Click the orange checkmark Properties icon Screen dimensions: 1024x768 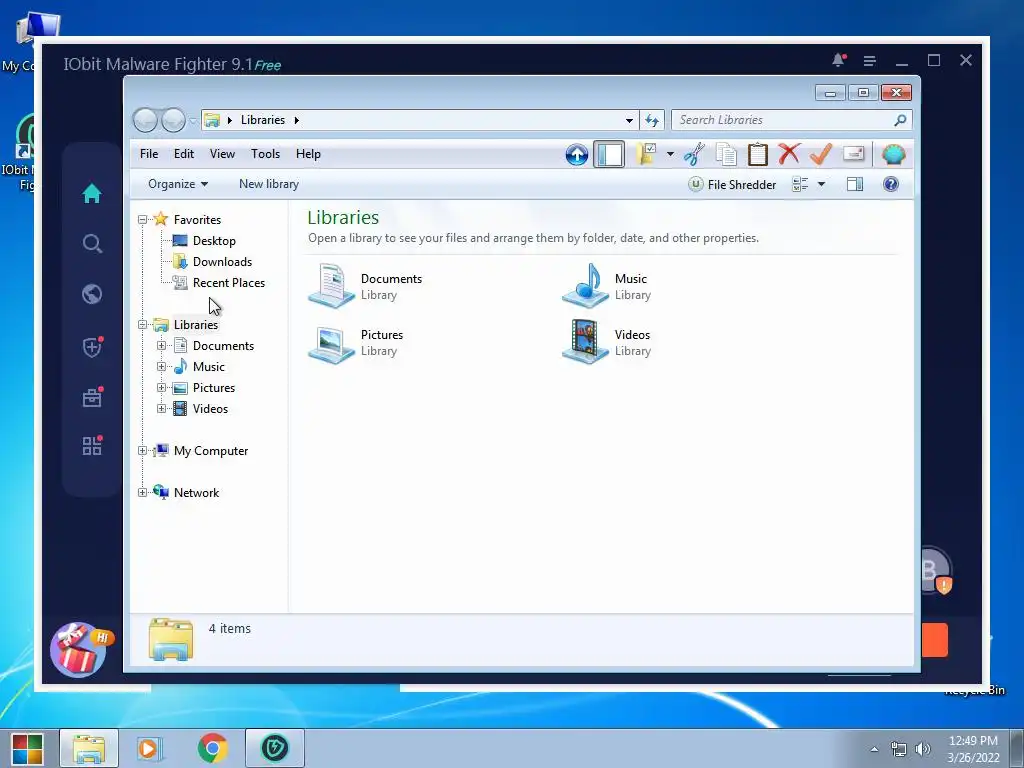[x=821, y=154]
